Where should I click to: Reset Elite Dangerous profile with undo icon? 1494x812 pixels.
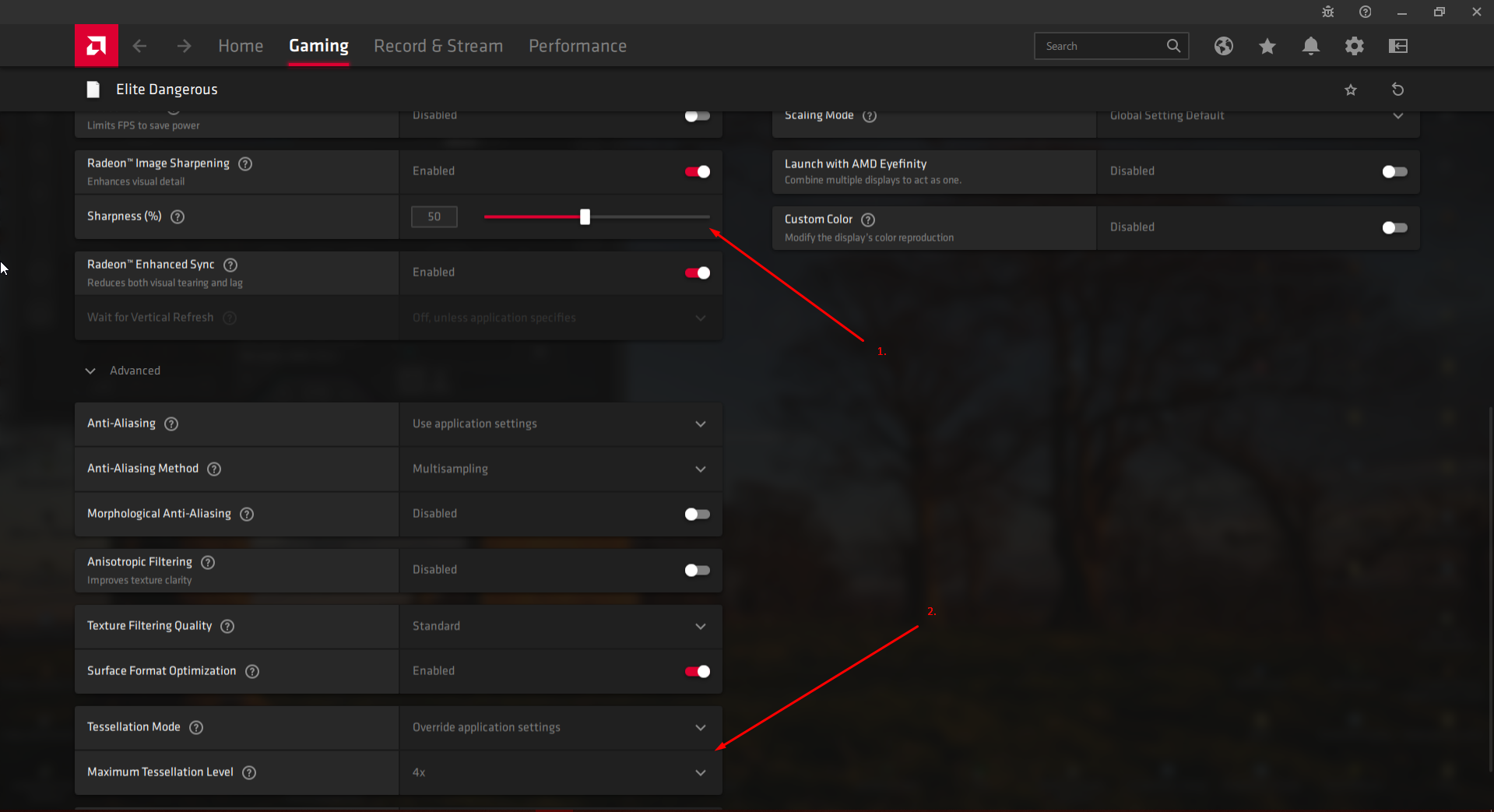click(1398, 90)
